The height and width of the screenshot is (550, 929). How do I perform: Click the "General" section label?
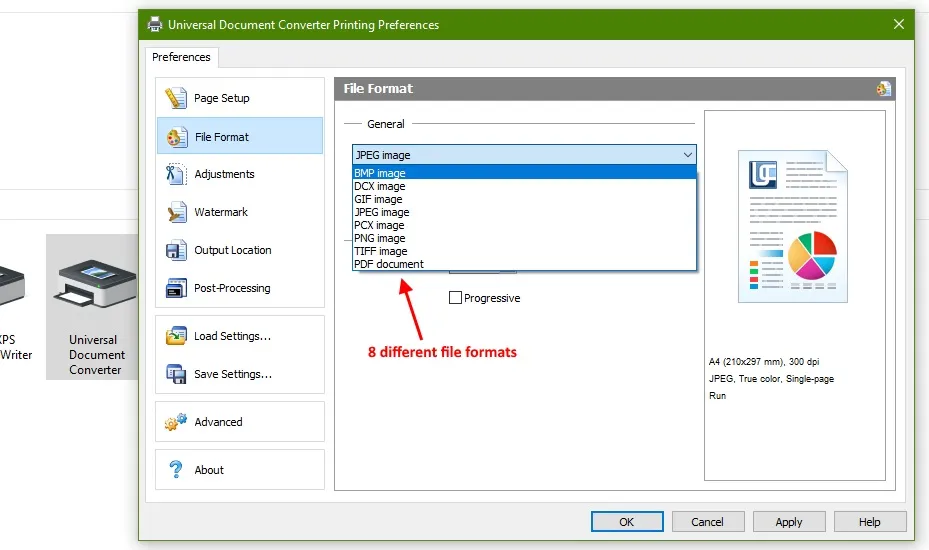pyautogui.click(x=386, y=124)
